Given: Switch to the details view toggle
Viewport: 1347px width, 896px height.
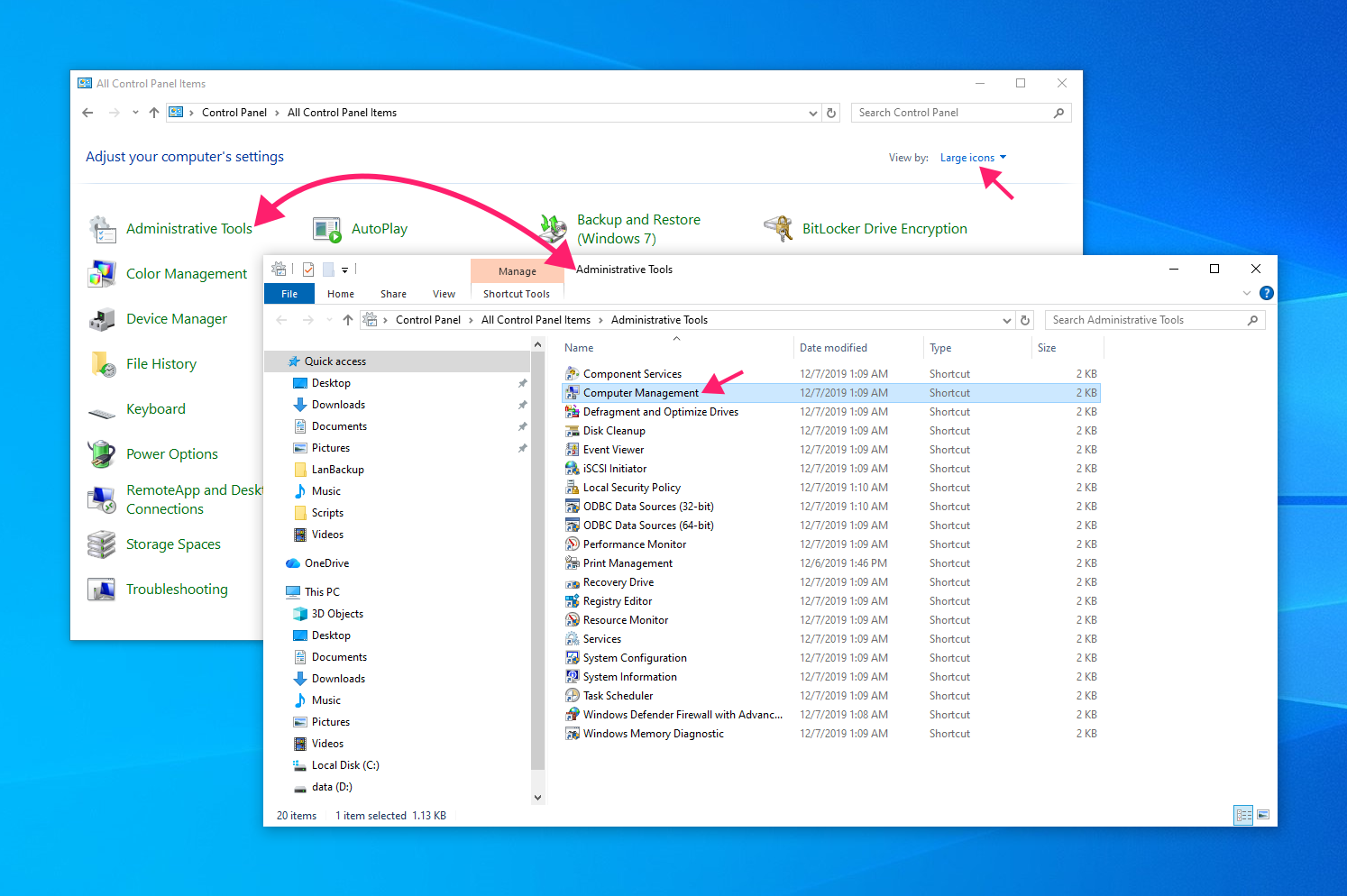Looking at the screenshot, I should click(1244, 815).
